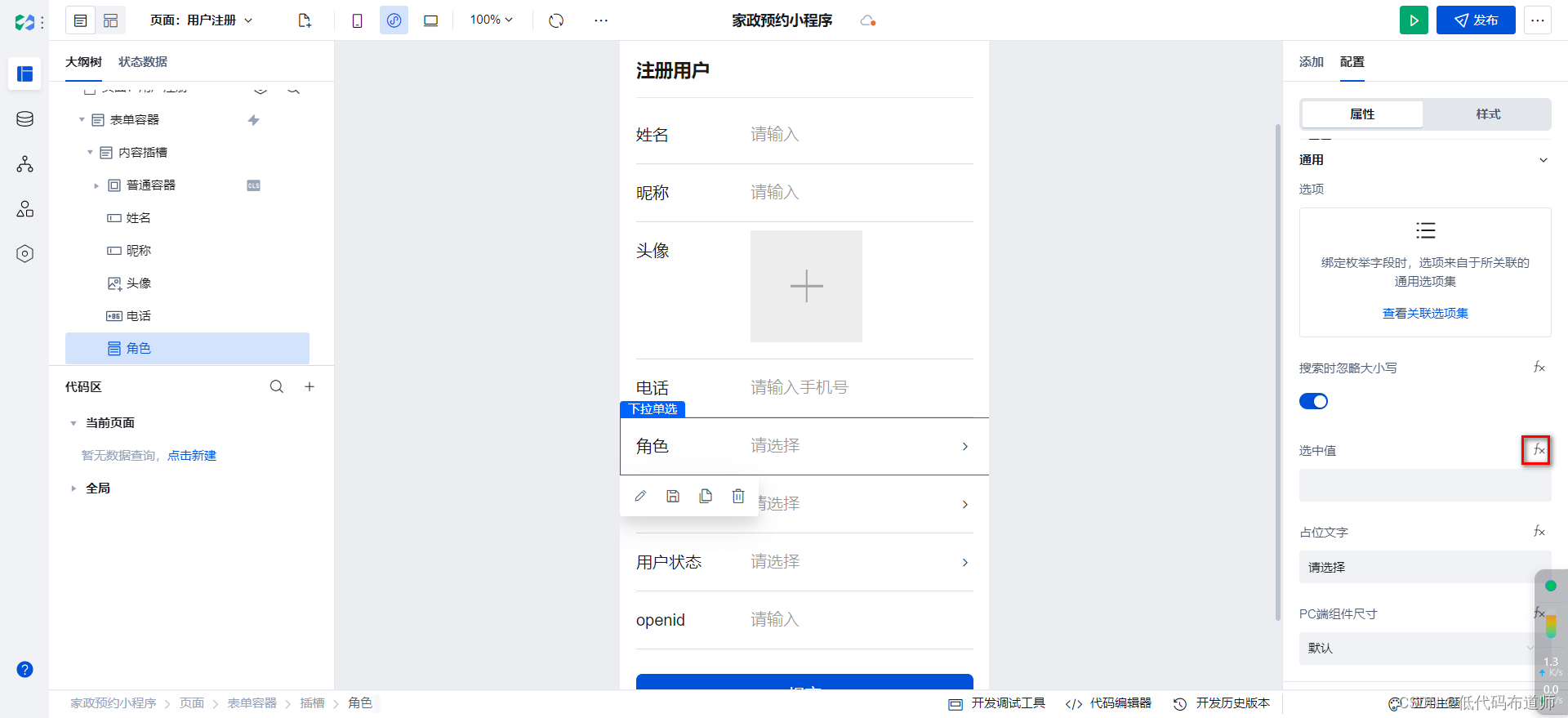Open the 角色 select dropdown on canvas
Screen dimensions: 1568x718
click(x=862, y=446)
